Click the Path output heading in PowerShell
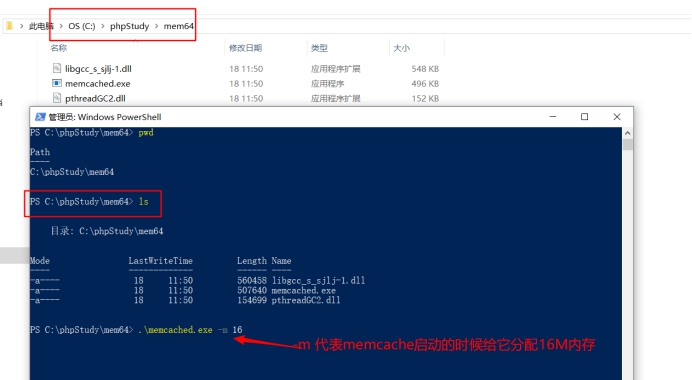 40,152
